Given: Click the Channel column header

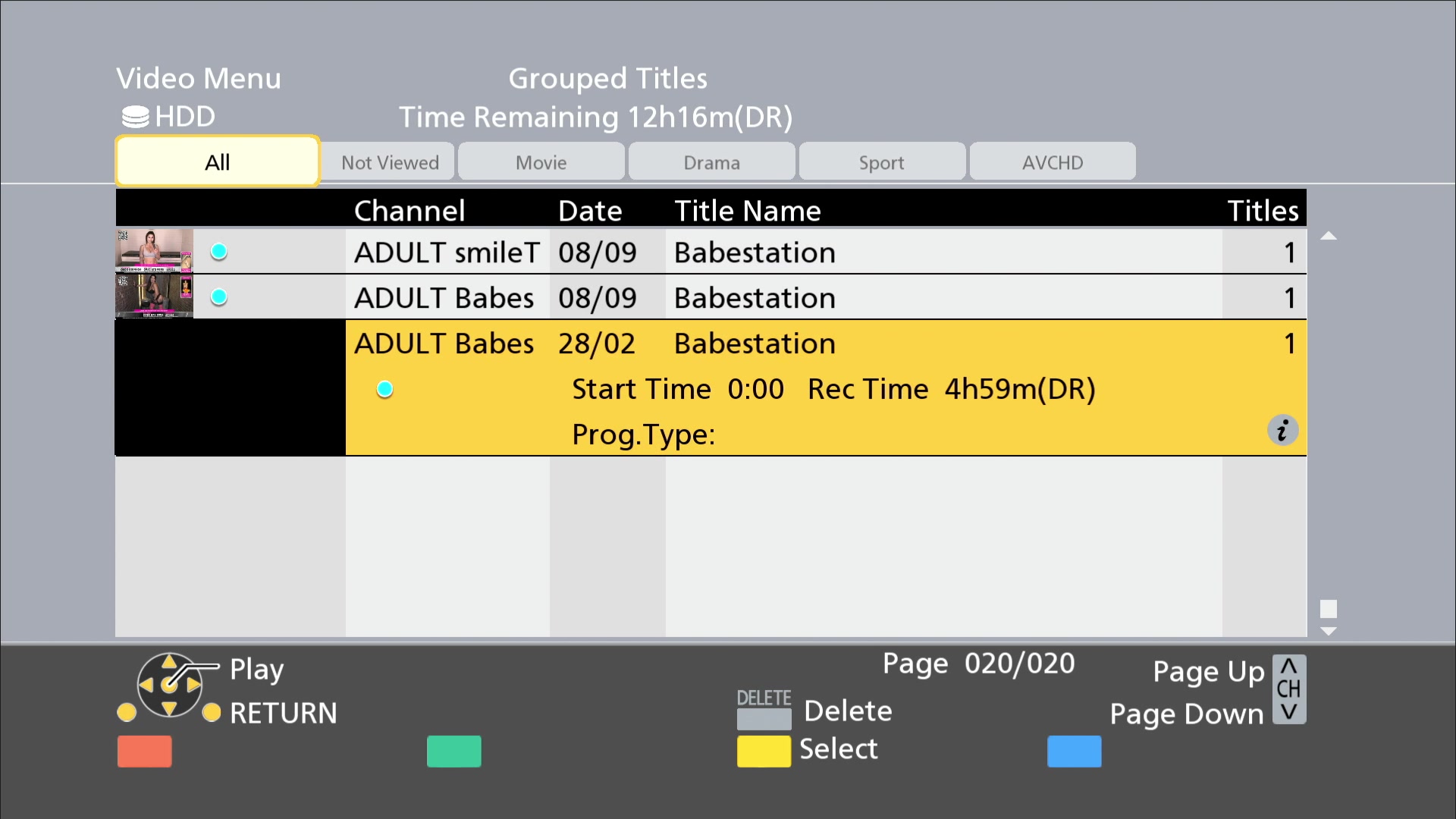Looking at the screenshot, I should click(409, 211).
